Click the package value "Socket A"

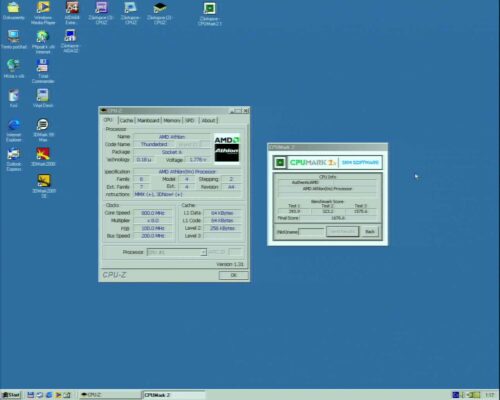(172, 152)
